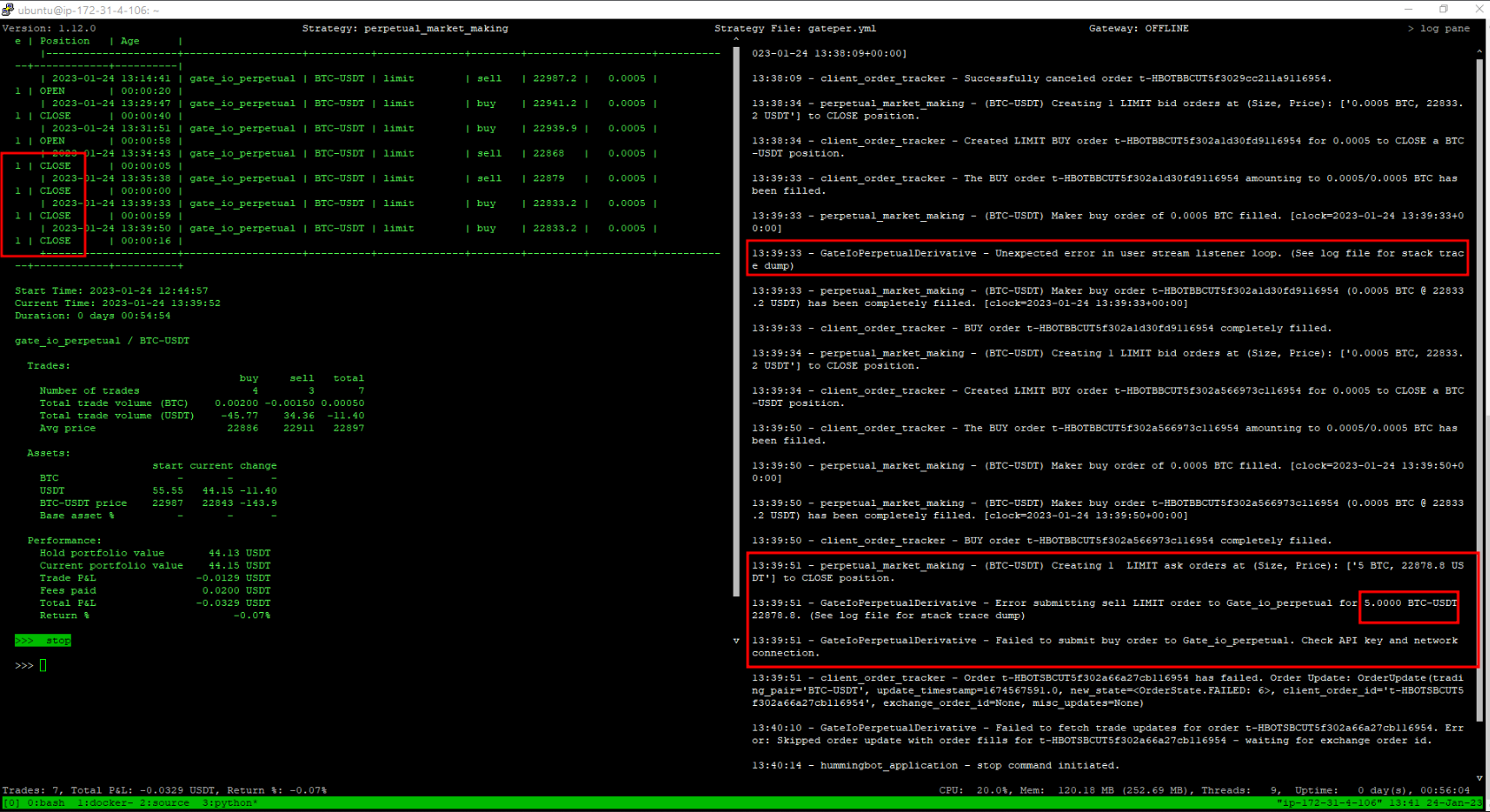
Task: Click 'Total trade volume (BTC)' row label
Action: (x=114, y=402)
